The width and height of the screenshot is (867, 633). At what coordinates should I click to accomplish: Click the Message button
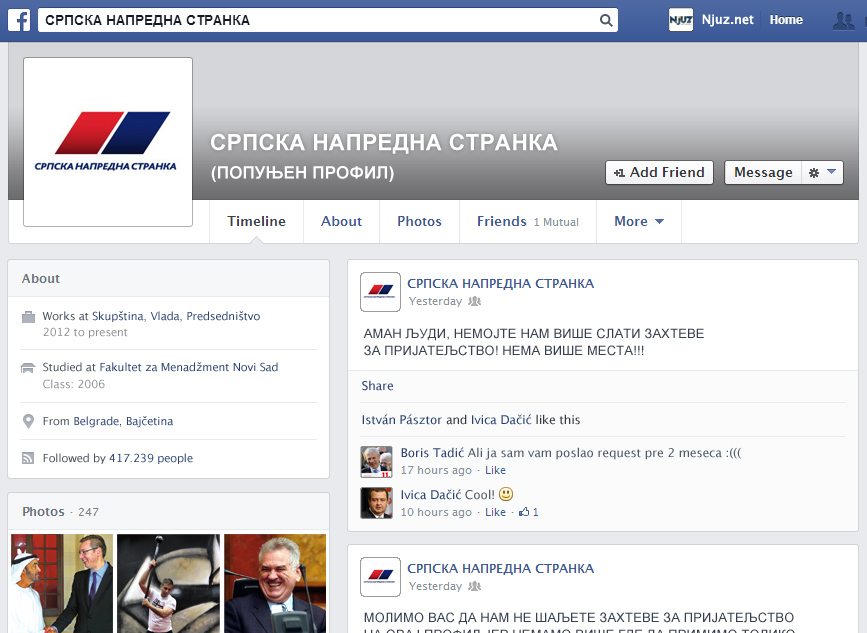763,172
